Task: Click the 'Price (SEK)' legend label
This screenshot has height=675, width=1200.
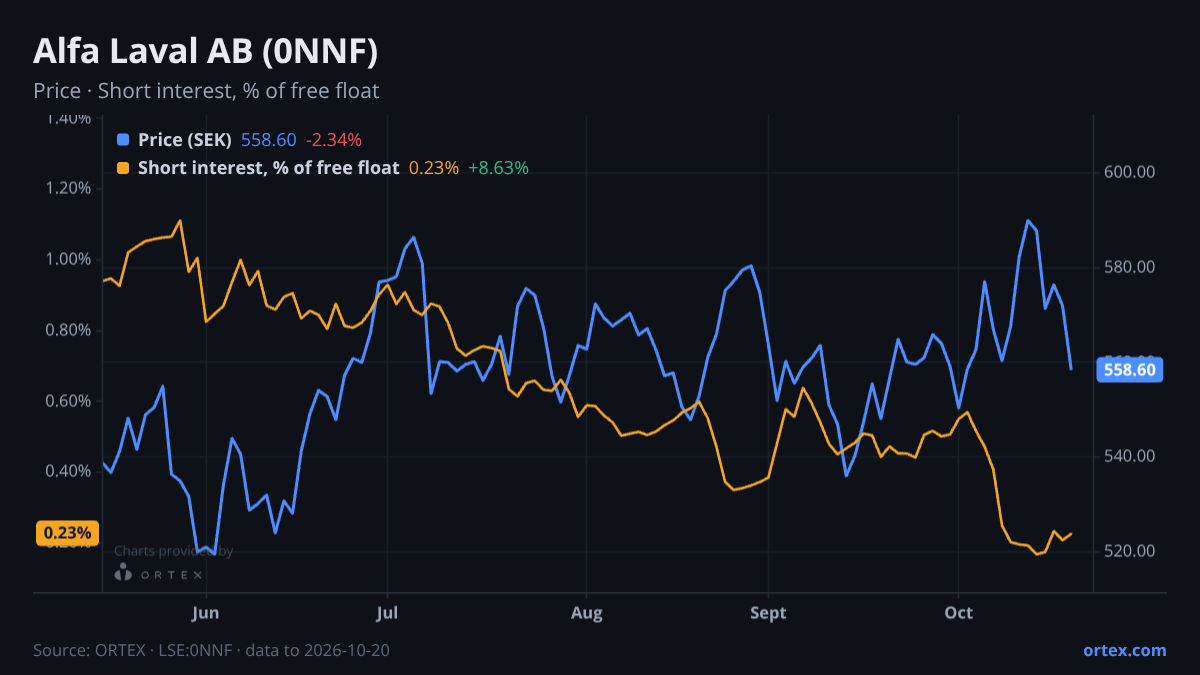Action: [x=185, y=140]
